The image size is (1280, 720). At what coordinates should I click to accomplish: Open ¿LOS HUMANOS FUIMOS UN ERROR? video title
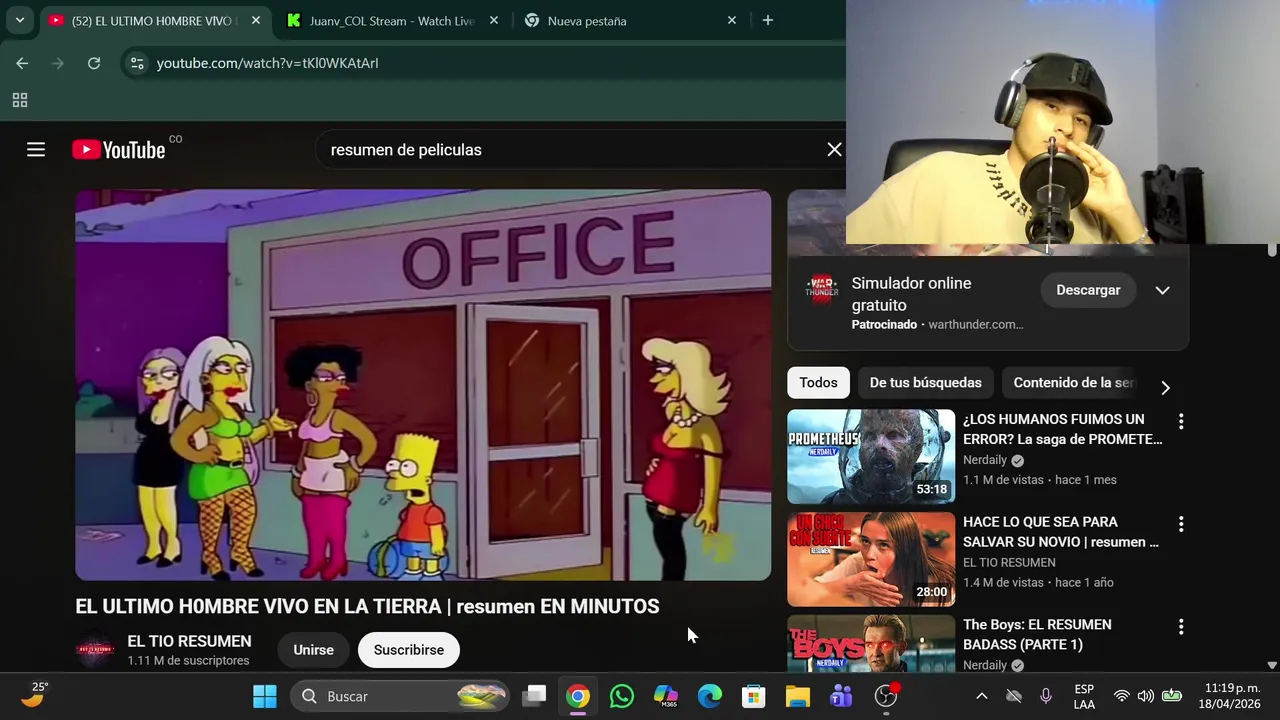point(1062,429)
